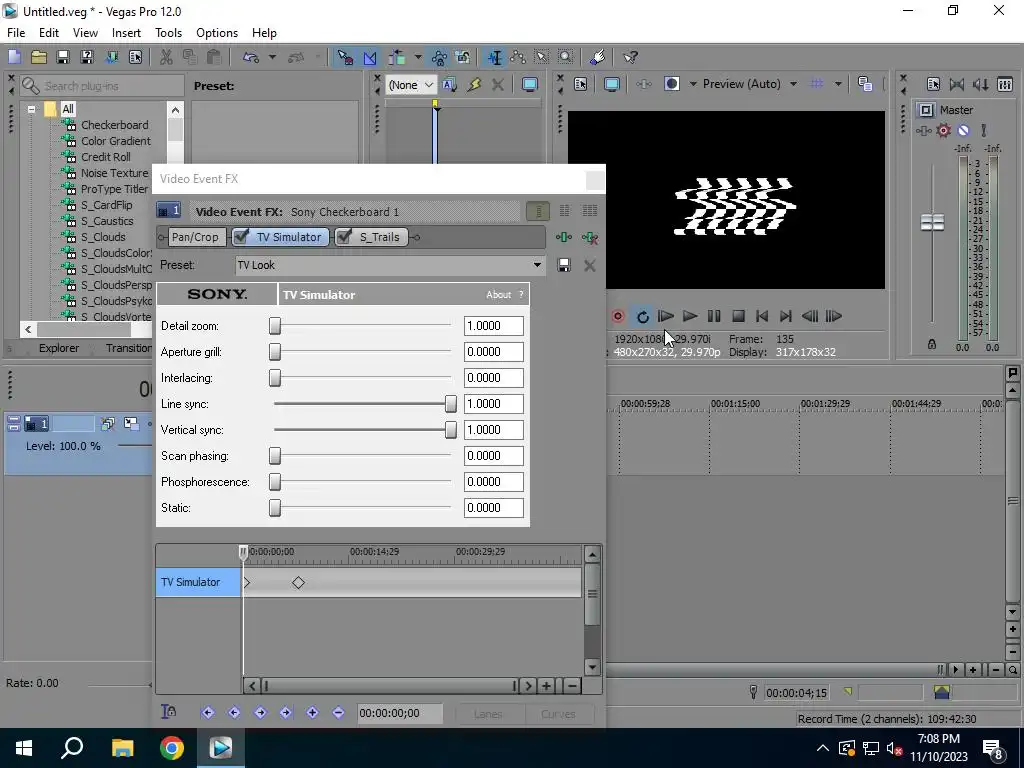Click the Undo arrow icon
The height and width of the screenshot is (768, 1024).
pyautogui.click(x=251, y=57)
